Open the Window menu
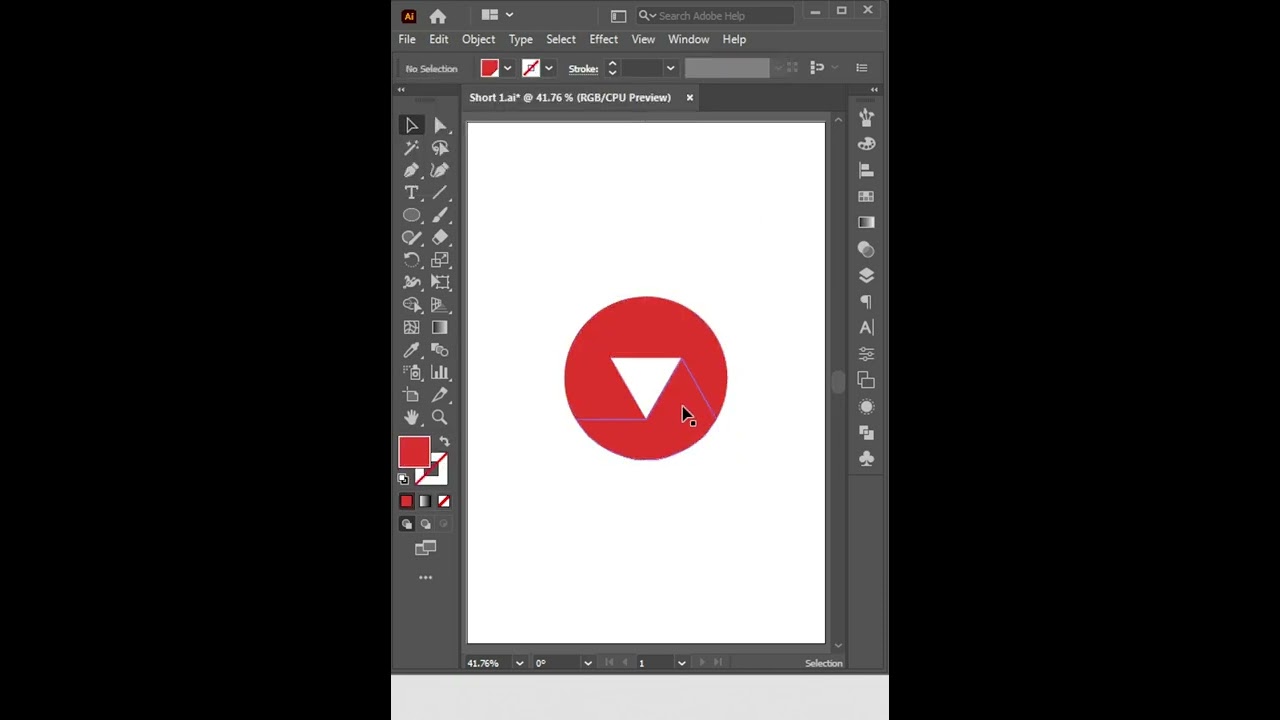Screen dimensions: 1280x720 [688, 39]
